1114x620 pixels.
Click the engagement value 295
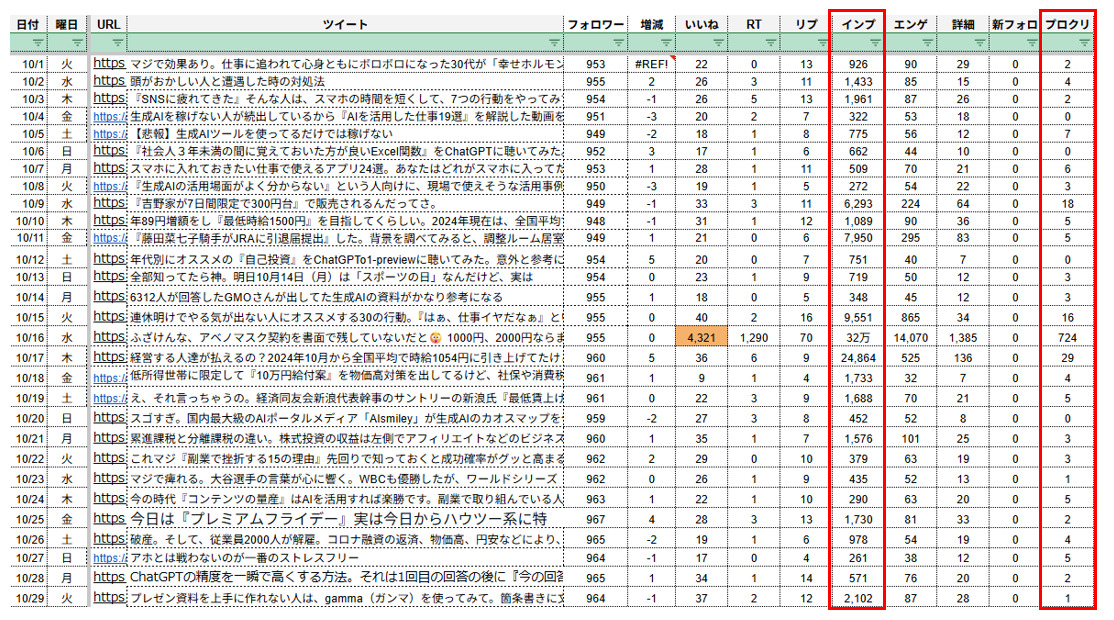910,238
